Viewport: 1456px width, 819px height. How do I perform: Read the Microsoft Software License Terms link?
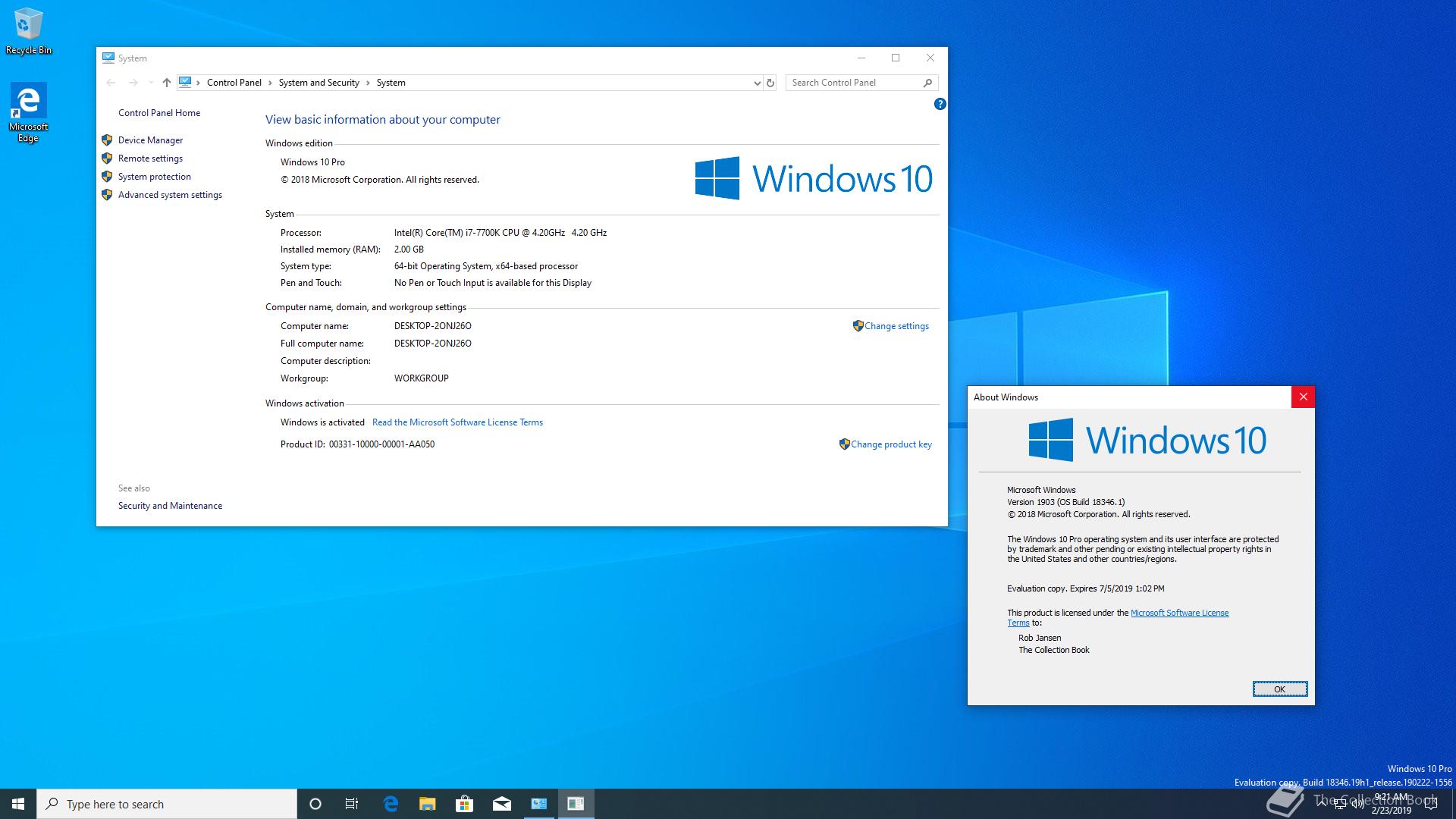click(457, 422)
